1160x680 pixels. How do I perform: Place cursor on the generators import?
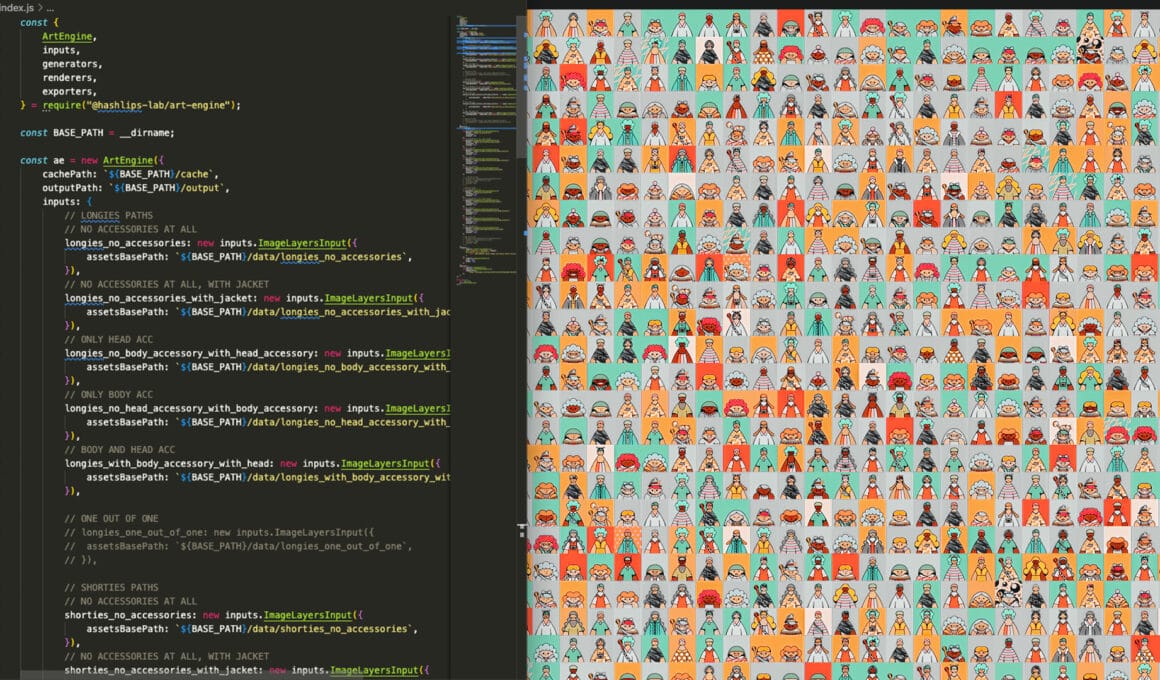pos(71,64)
